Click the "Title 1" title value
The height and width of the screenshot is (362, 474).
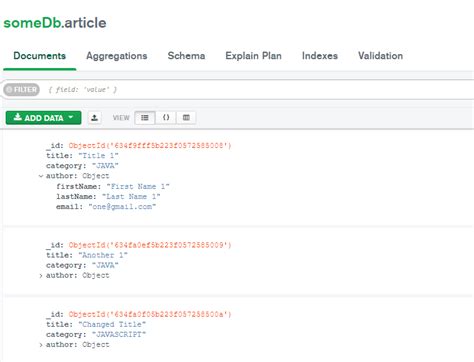(x=98, y=156)
